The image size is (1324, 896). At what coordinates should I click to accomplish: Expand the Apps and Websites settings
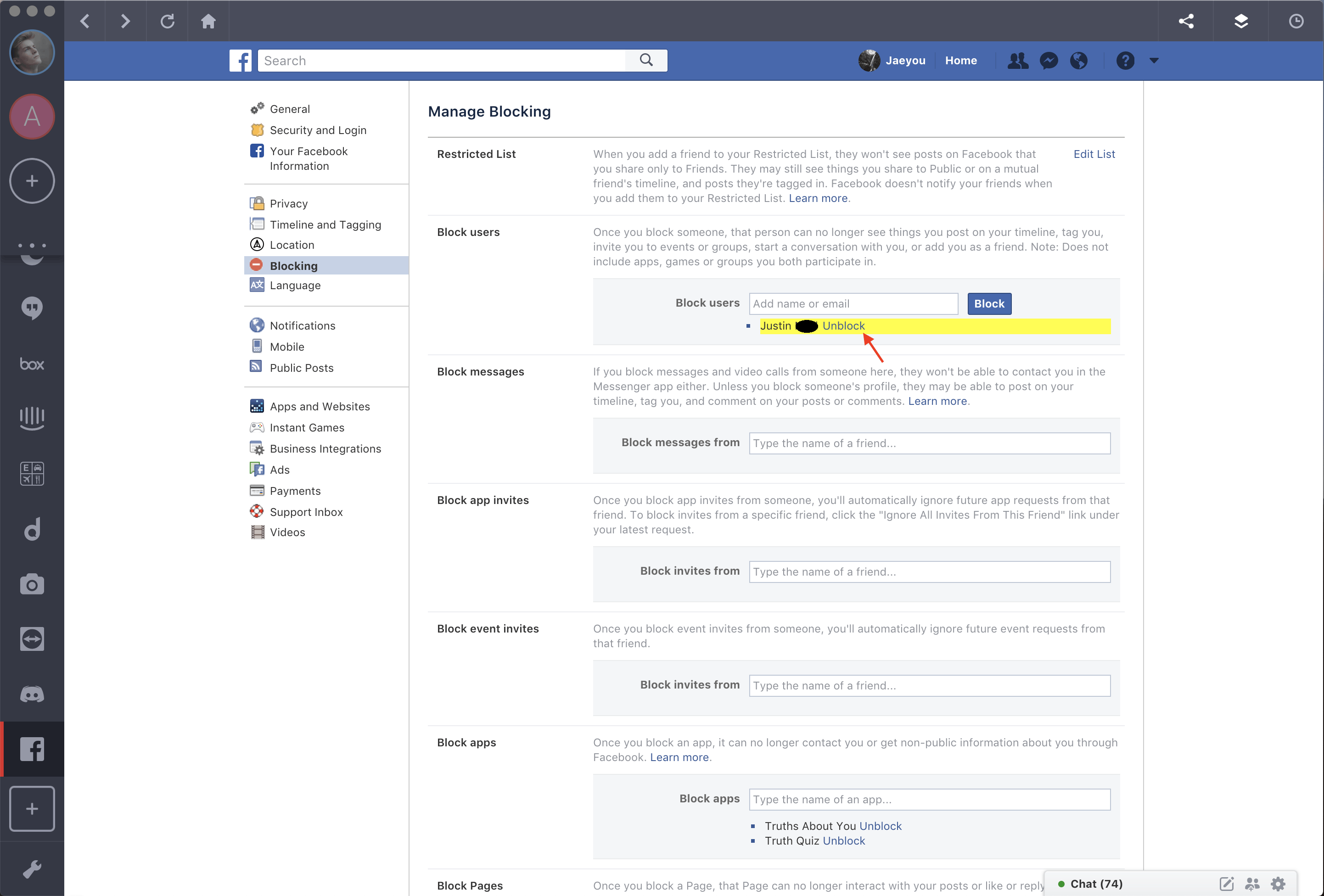coord(319,406)
